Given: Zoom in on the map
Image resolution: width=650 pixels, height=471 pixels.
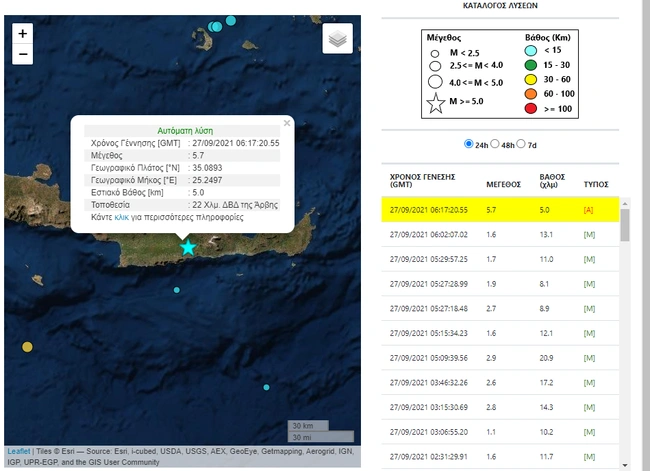Looking at the screenshot, I should pos(23,33).
